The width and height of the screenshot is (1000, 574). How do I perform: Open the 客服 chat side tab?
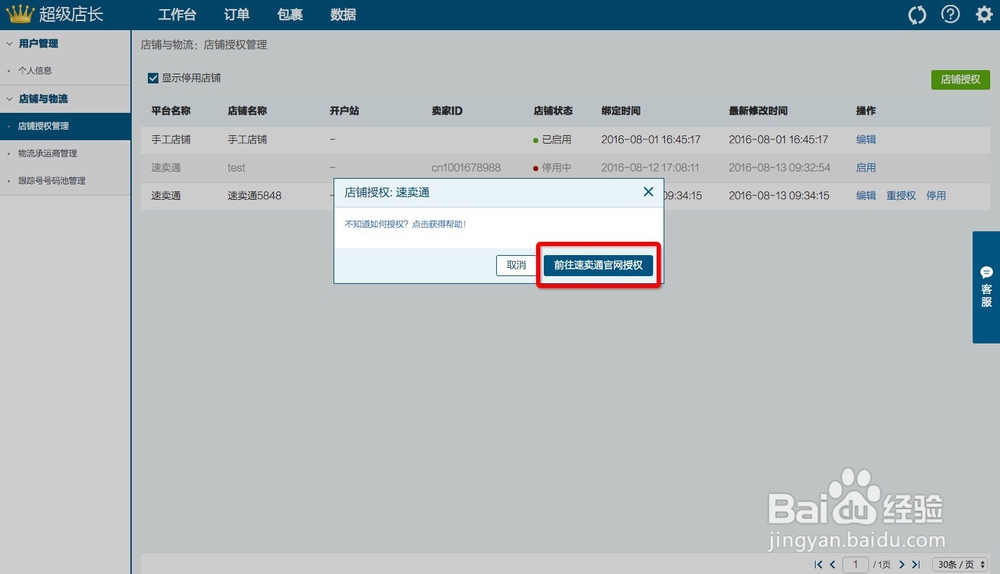pos(986,287)
